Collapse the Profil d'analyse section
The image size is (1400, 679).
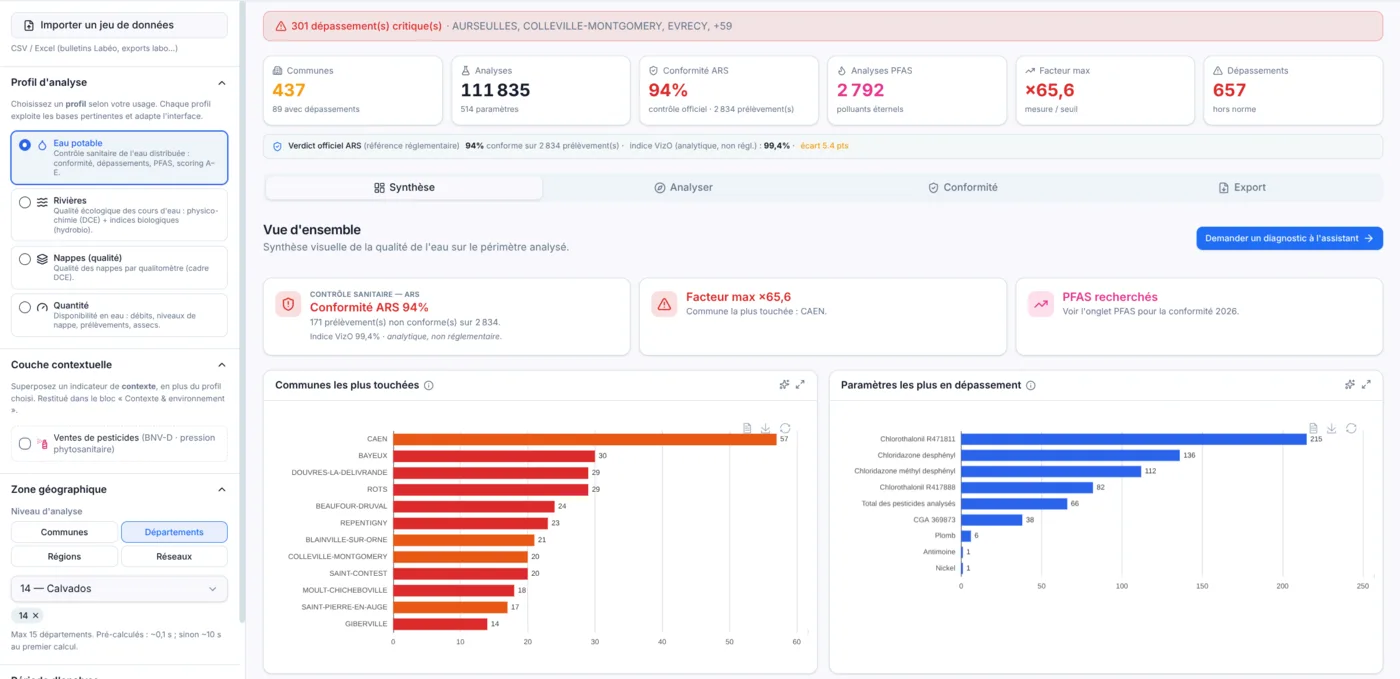coord(222,83)
